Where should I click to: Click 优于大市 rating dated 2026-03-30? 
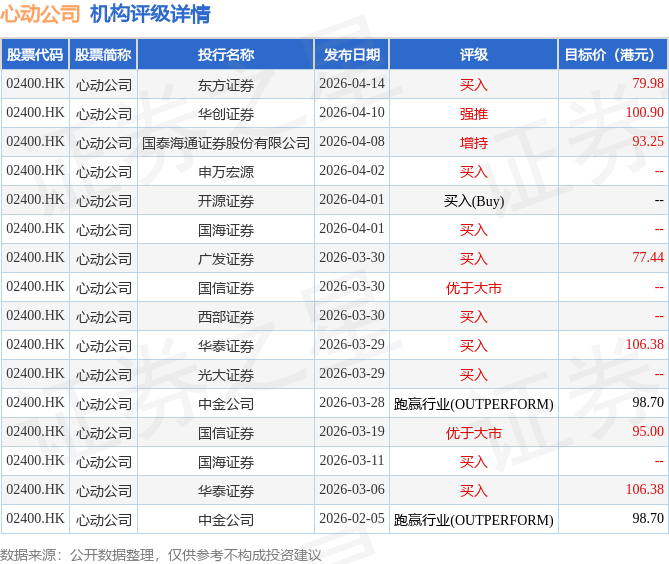[474, 288]
